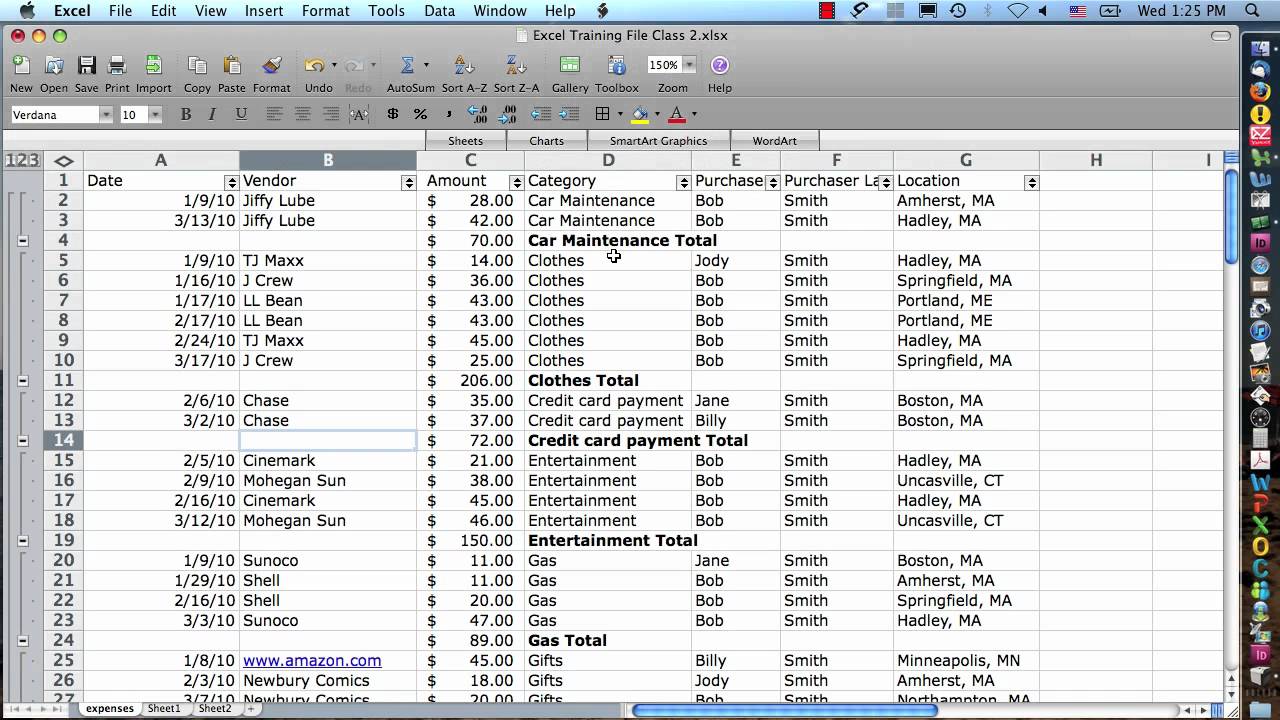
Task: Open the 150% zoom dropdown
Action: pos(689,65)
